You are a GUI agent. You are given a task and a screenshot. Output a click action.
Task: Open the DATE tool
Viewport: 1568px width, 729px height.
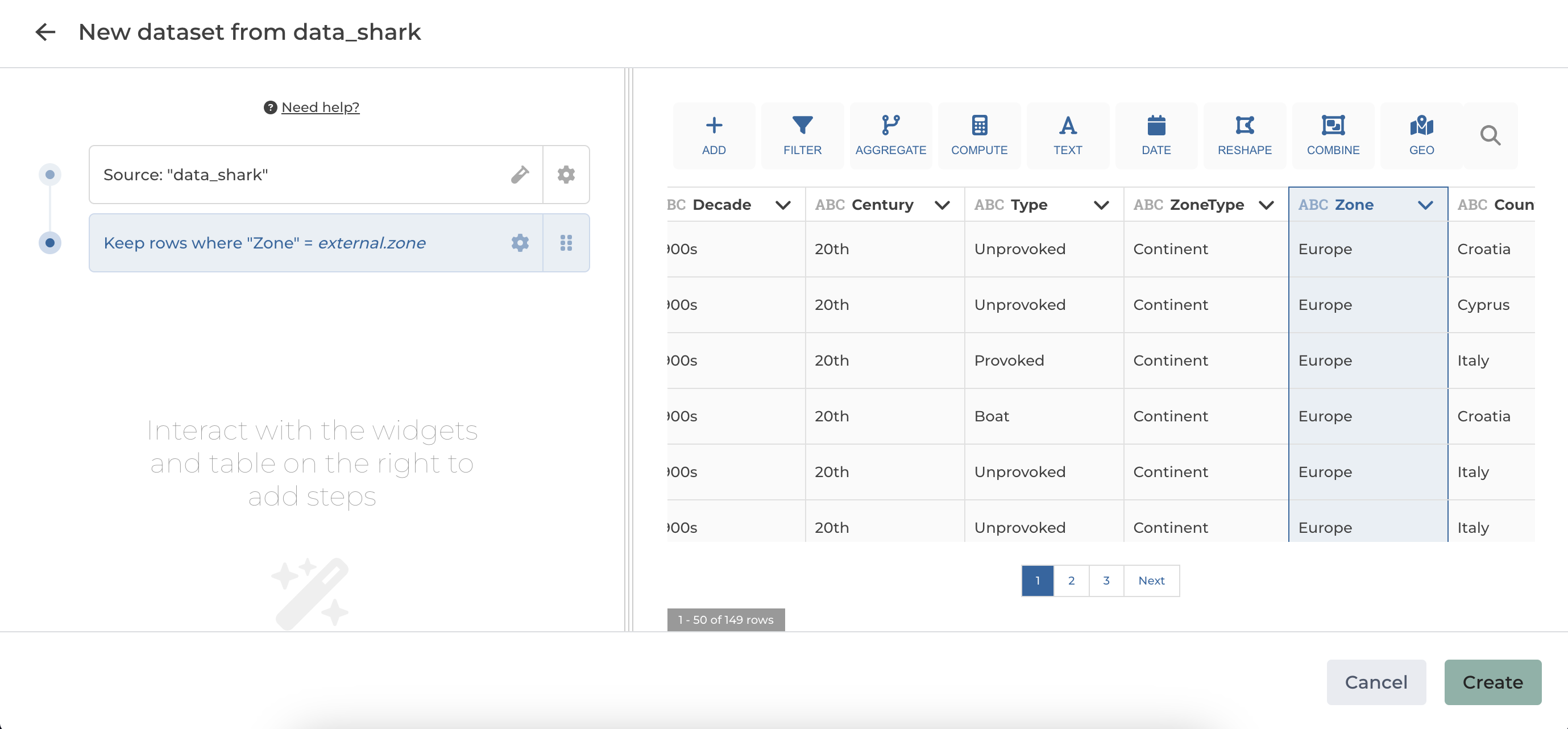[1155, 135]
